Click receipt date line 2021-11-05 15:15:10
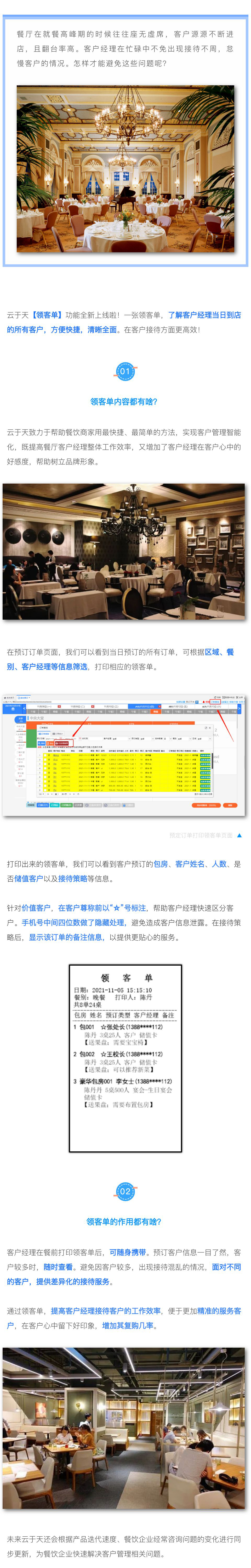The image size is (251, 1568). click(x=113, y=990)
